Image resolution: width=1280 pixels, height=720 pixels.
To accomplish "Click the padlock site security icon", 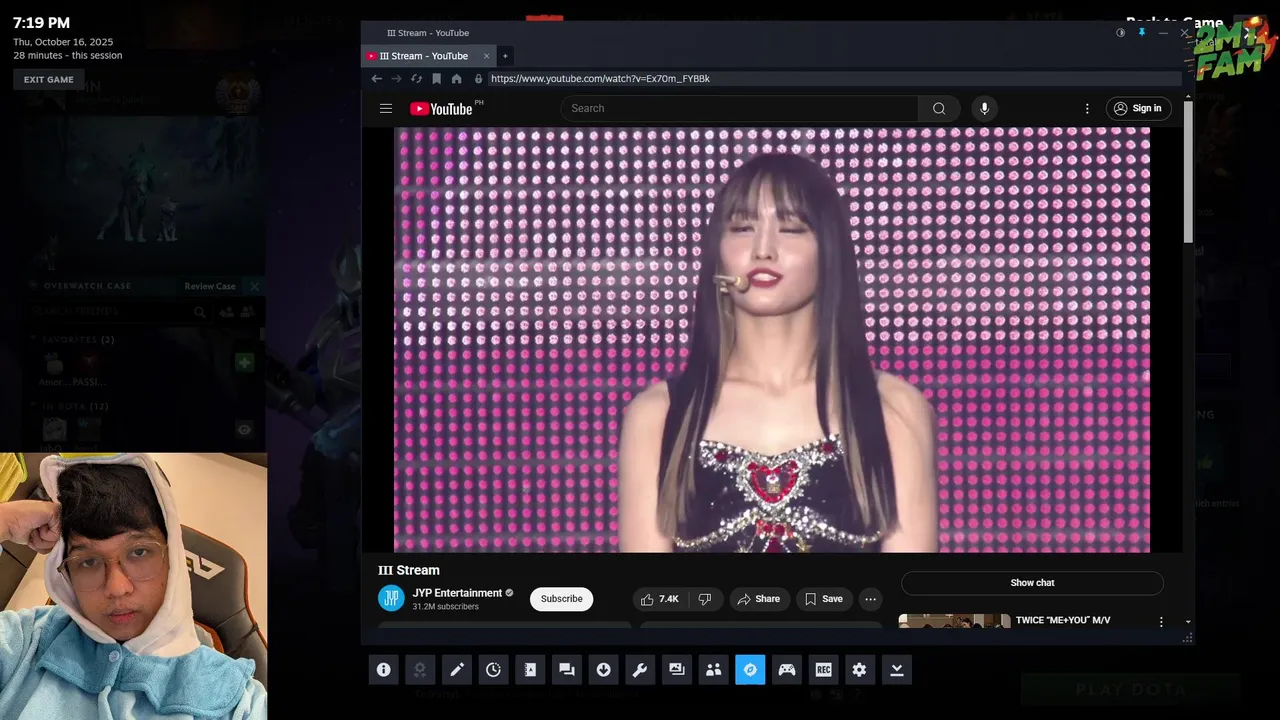I will pos(478,78).
